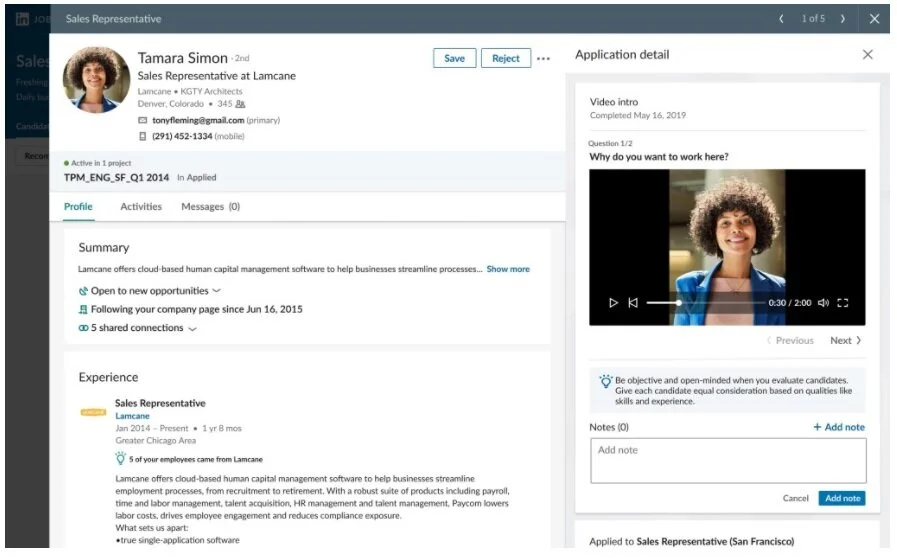
Task: Click 'Why do you want to work here?' question
Action: coord(659,157)
